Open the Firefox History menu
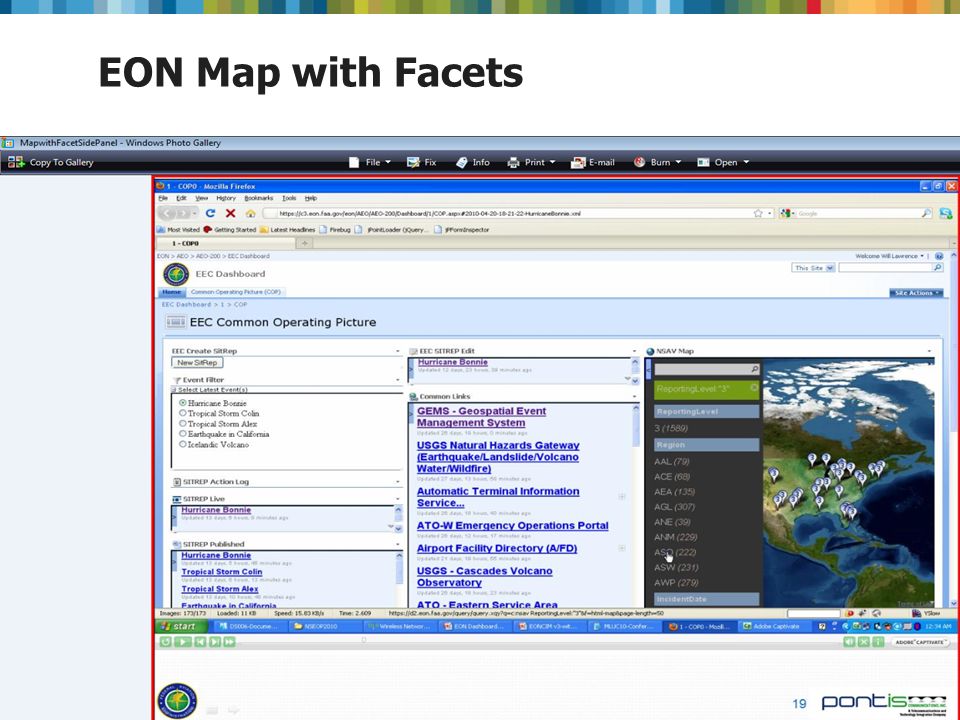960x720 pixels. pos(225,198)
